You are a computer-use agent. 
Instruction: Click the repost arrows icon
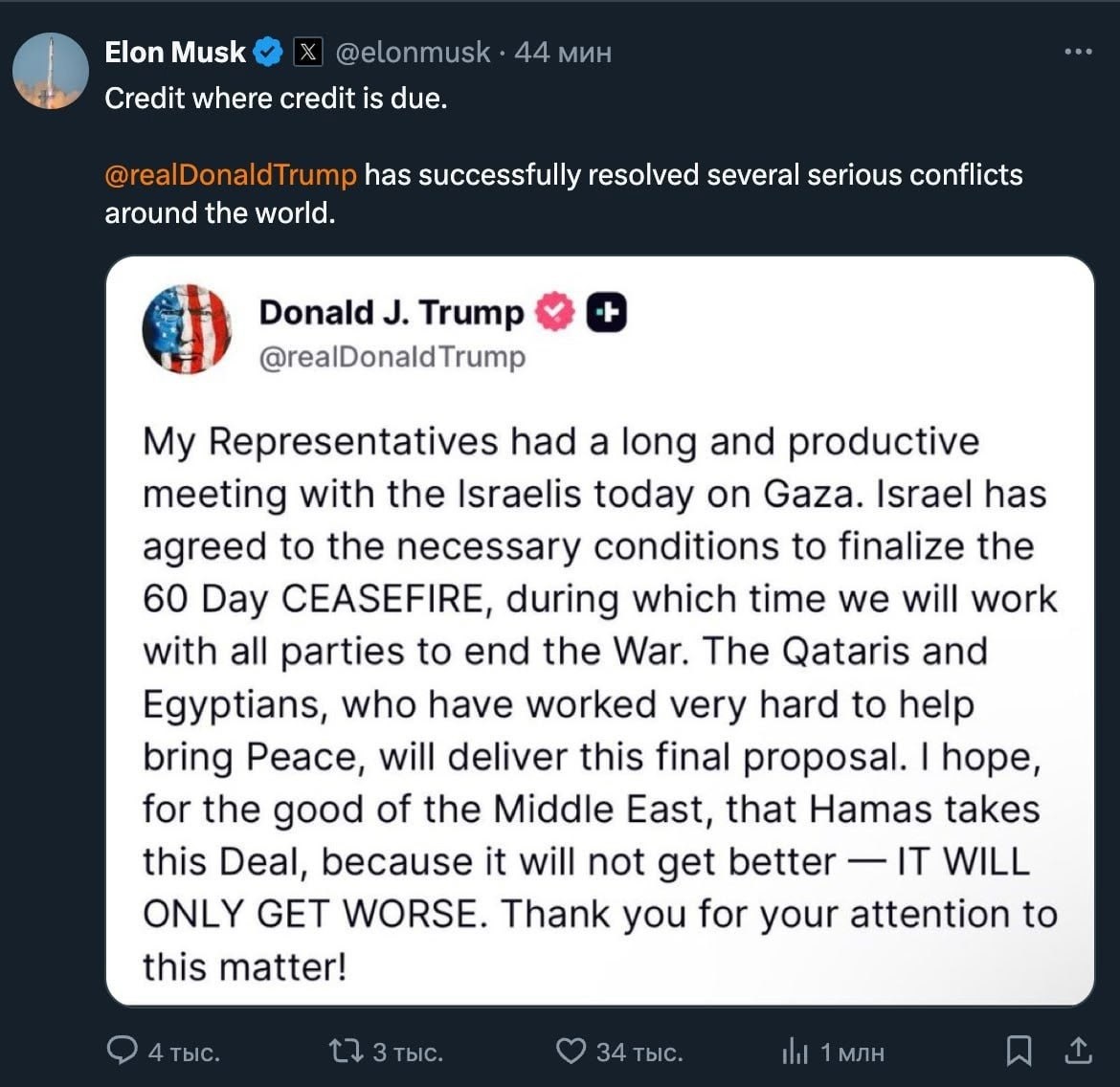click(x=343, y=1052)
